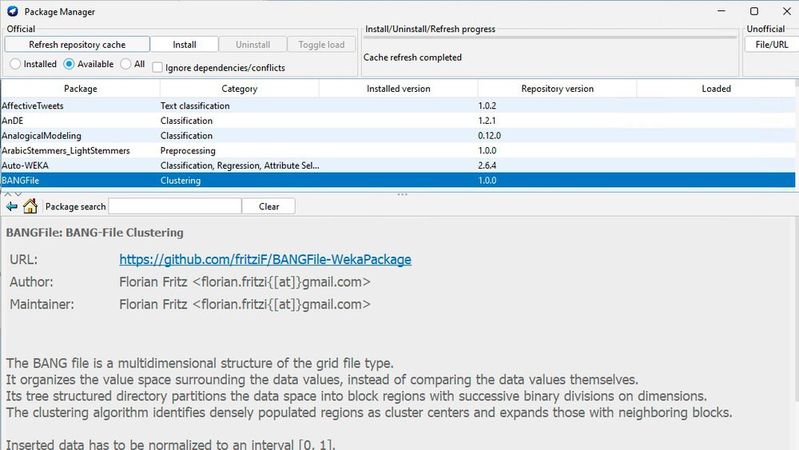Select the Available radio button

point(69,64)
